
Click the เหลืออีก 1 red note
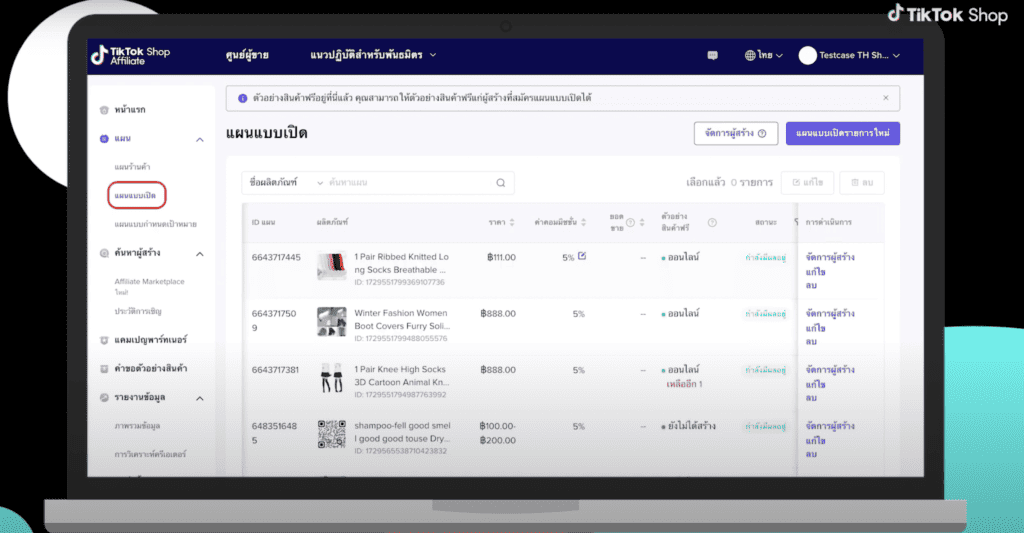[684, 384]
